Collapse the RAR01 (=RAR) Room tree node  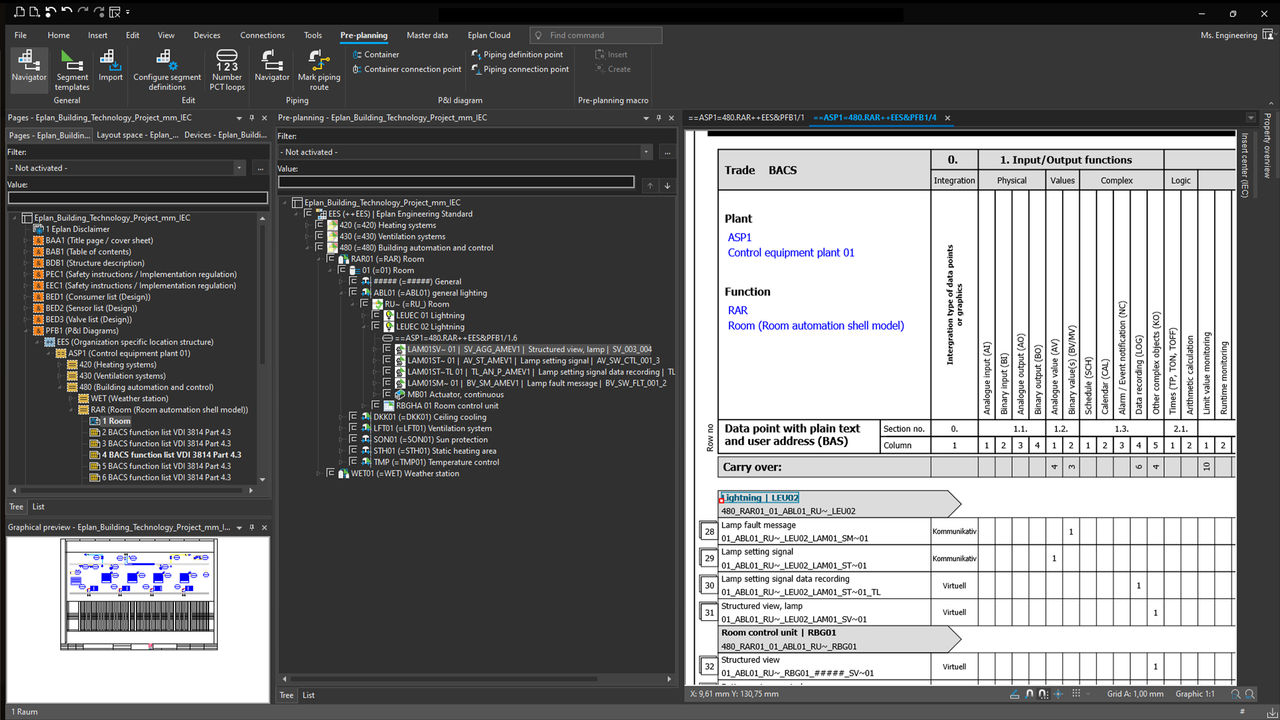click(x=318, y=259)
